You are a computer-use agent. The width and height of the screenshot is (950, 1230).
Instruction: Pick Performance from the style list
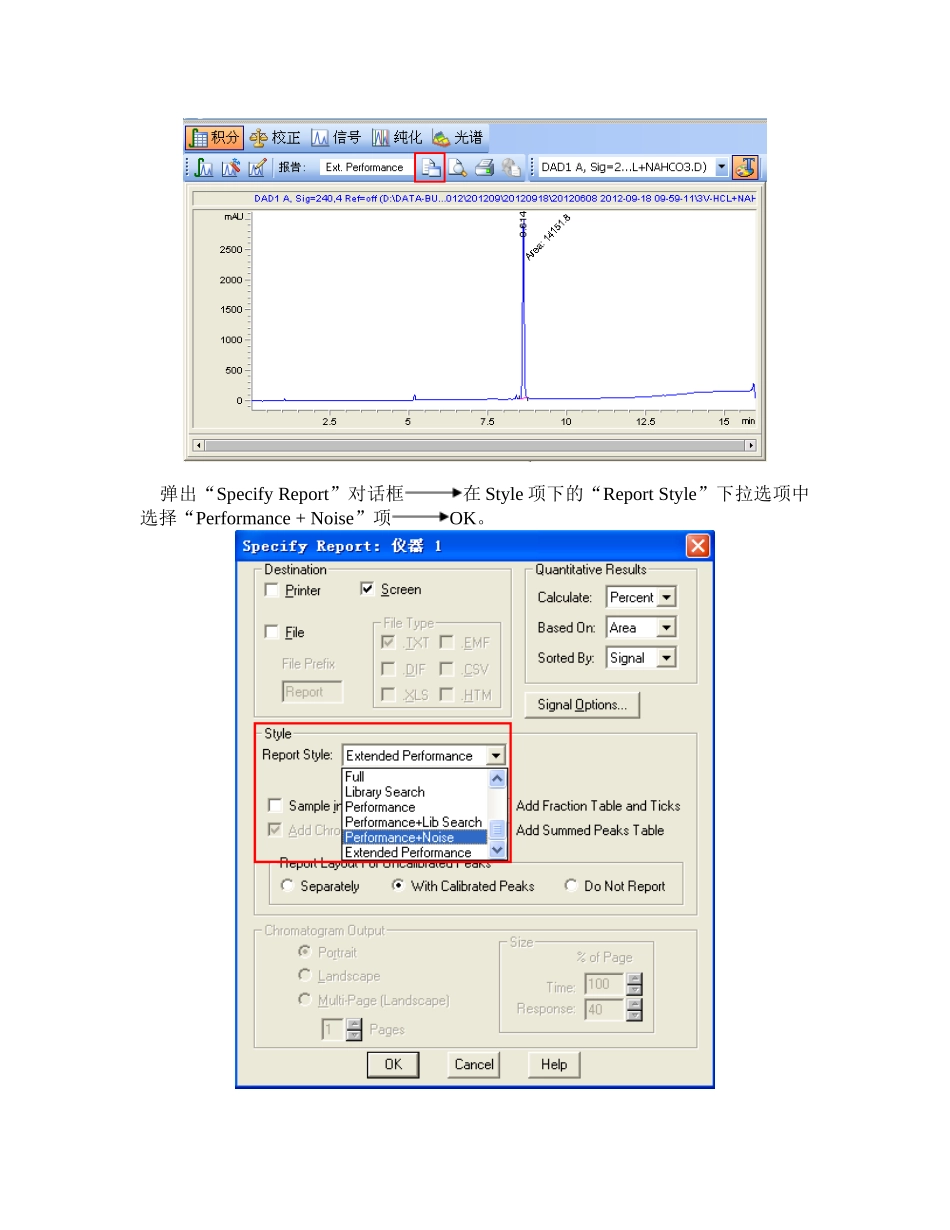tap(415, 806)
